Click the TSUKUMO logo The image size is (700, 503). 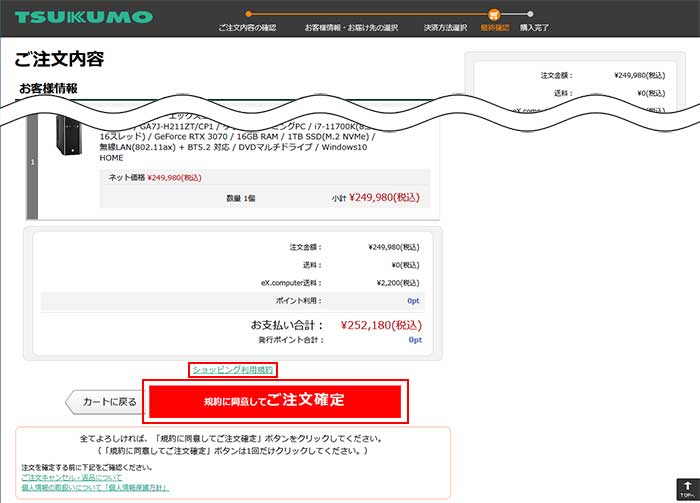83,17
